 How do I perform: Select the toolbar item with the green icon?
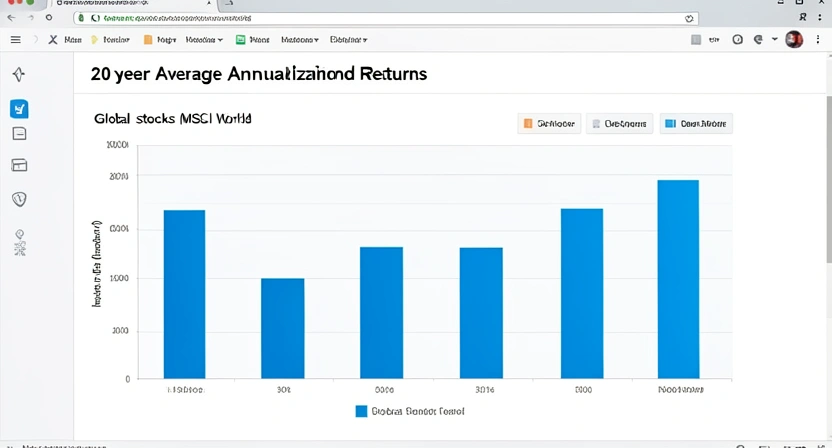[253, 40]
